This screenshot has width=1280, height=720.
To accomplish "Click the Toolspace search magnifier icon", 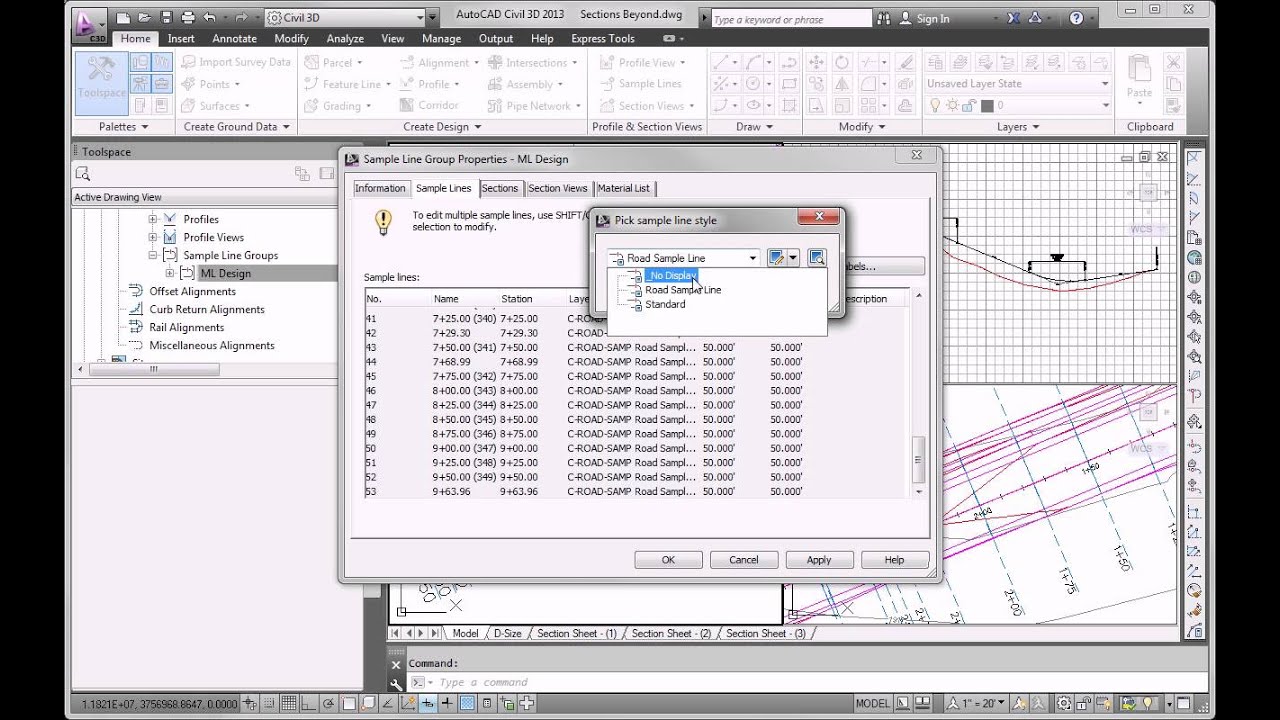I will click(x=83, y=174).
